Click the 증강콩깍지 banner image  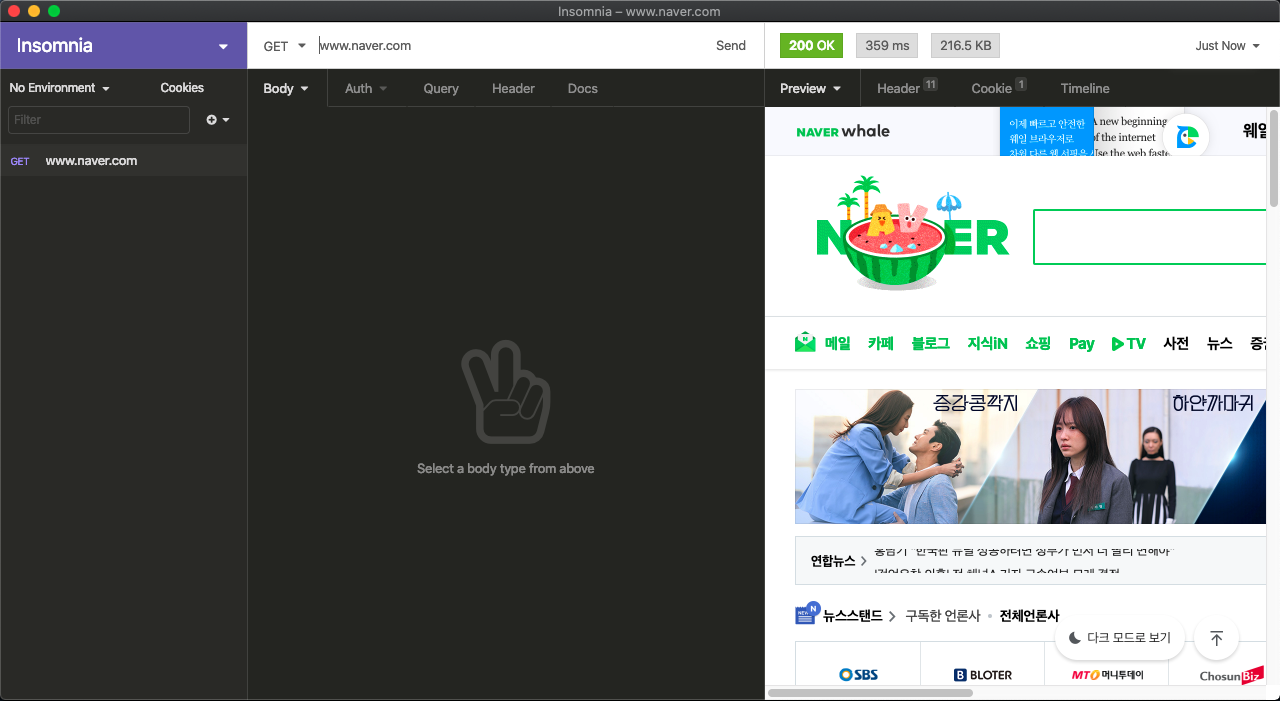pyautogui.click(x=913, y=456)
